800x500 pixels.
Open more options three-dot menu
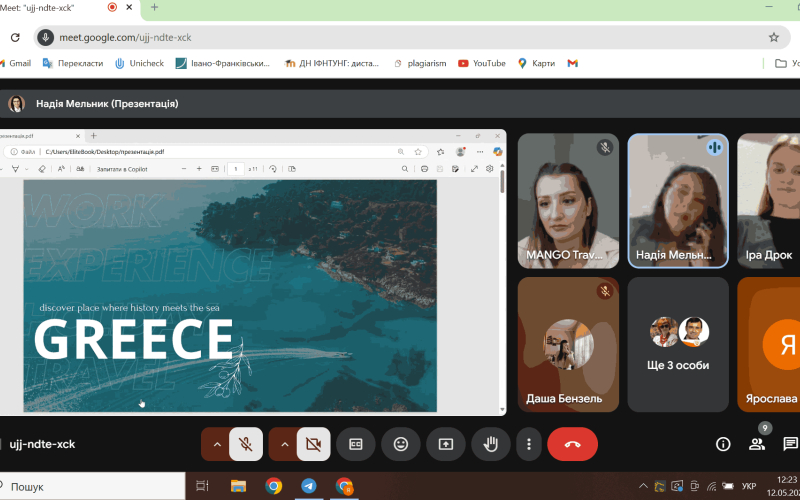[529, 444]
